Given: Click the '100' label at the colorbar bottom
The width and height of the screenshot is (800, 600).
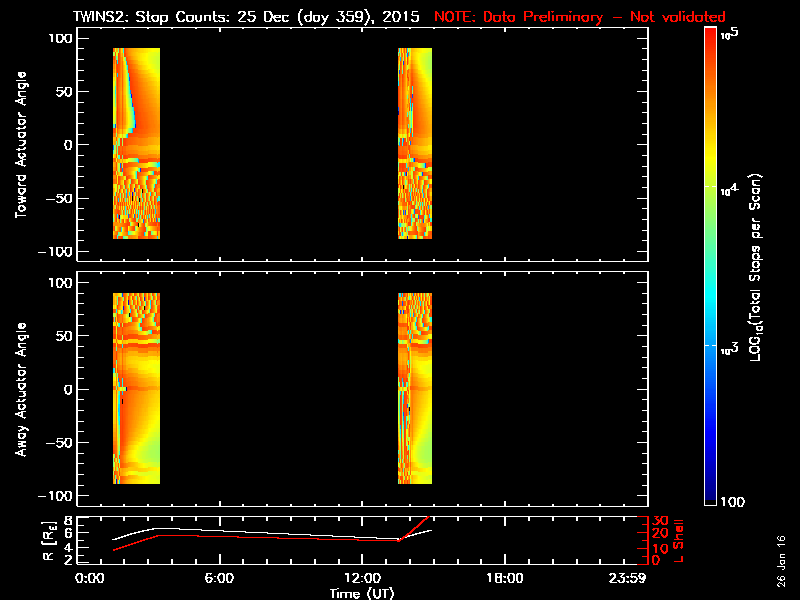Looking at the screenshot, I should click(x=733, y=502).
